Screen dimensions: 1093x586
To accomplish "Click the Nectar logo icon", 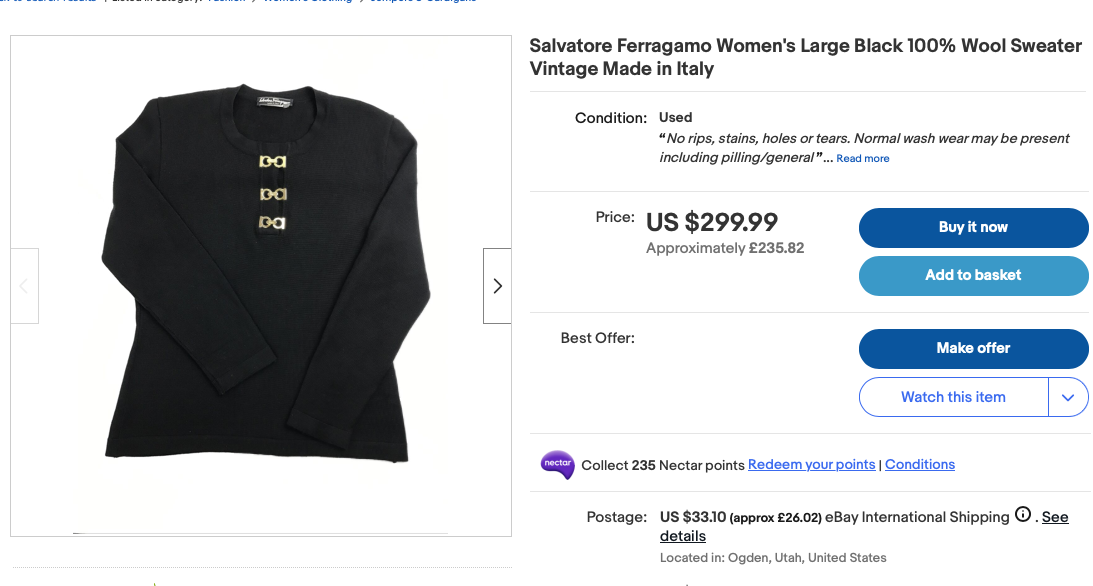I will (557, 465).
